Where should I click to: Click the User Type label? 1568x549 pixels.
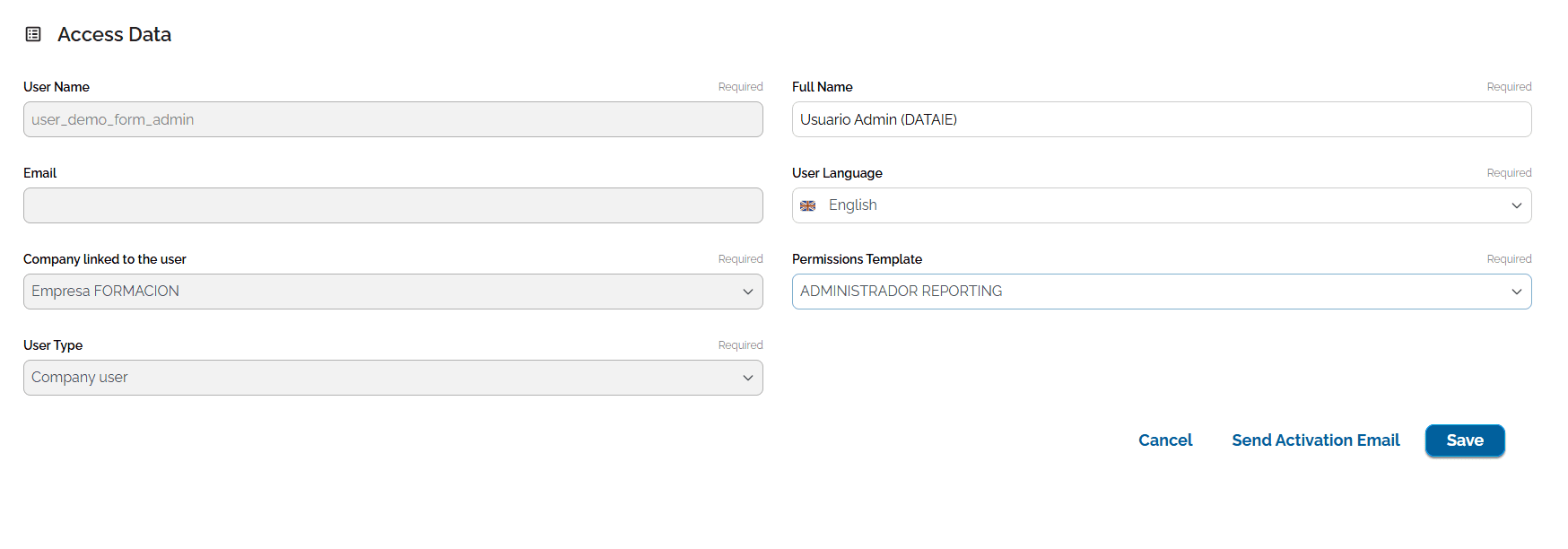(x=53, y=345)
